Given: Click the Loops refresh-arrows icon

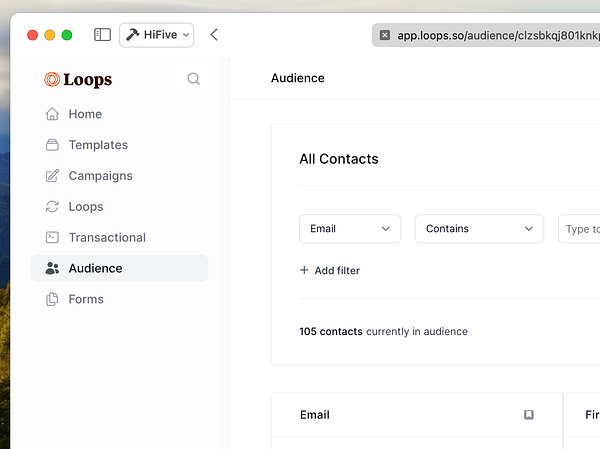Looking at the screenshot, I should (x=53, y=207).
